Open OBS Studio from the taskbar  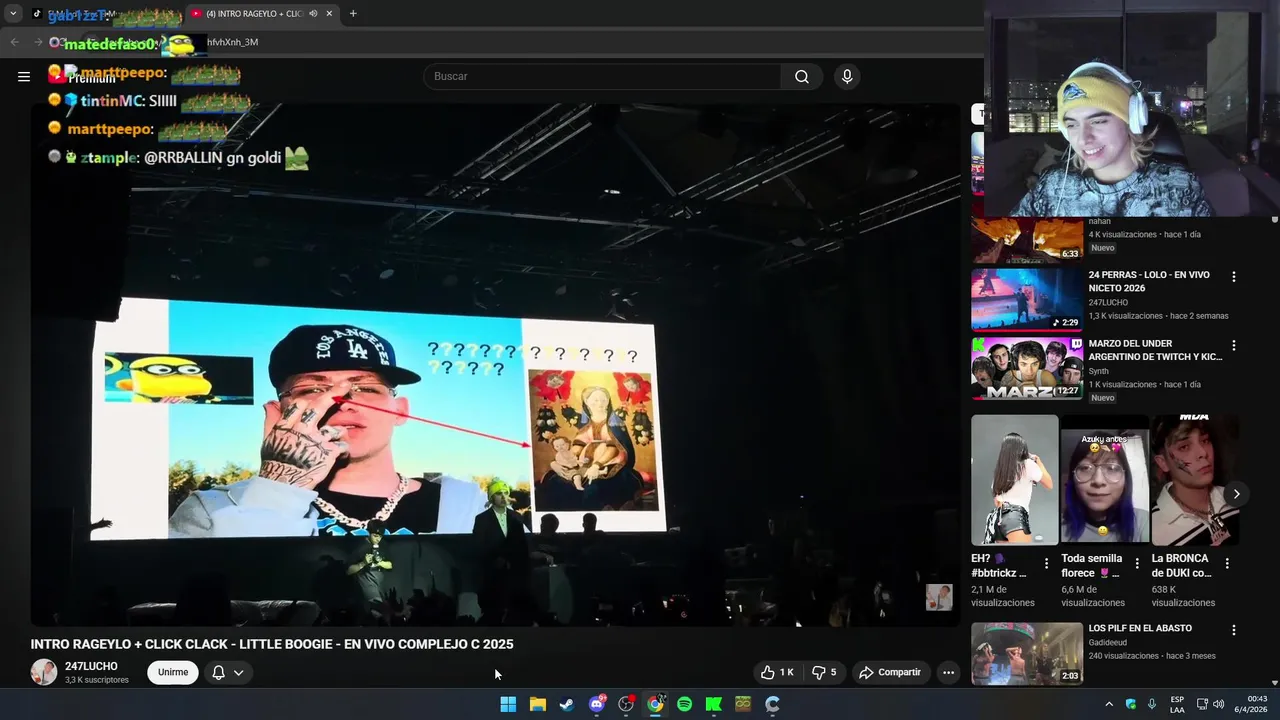(x=626, y=704)
